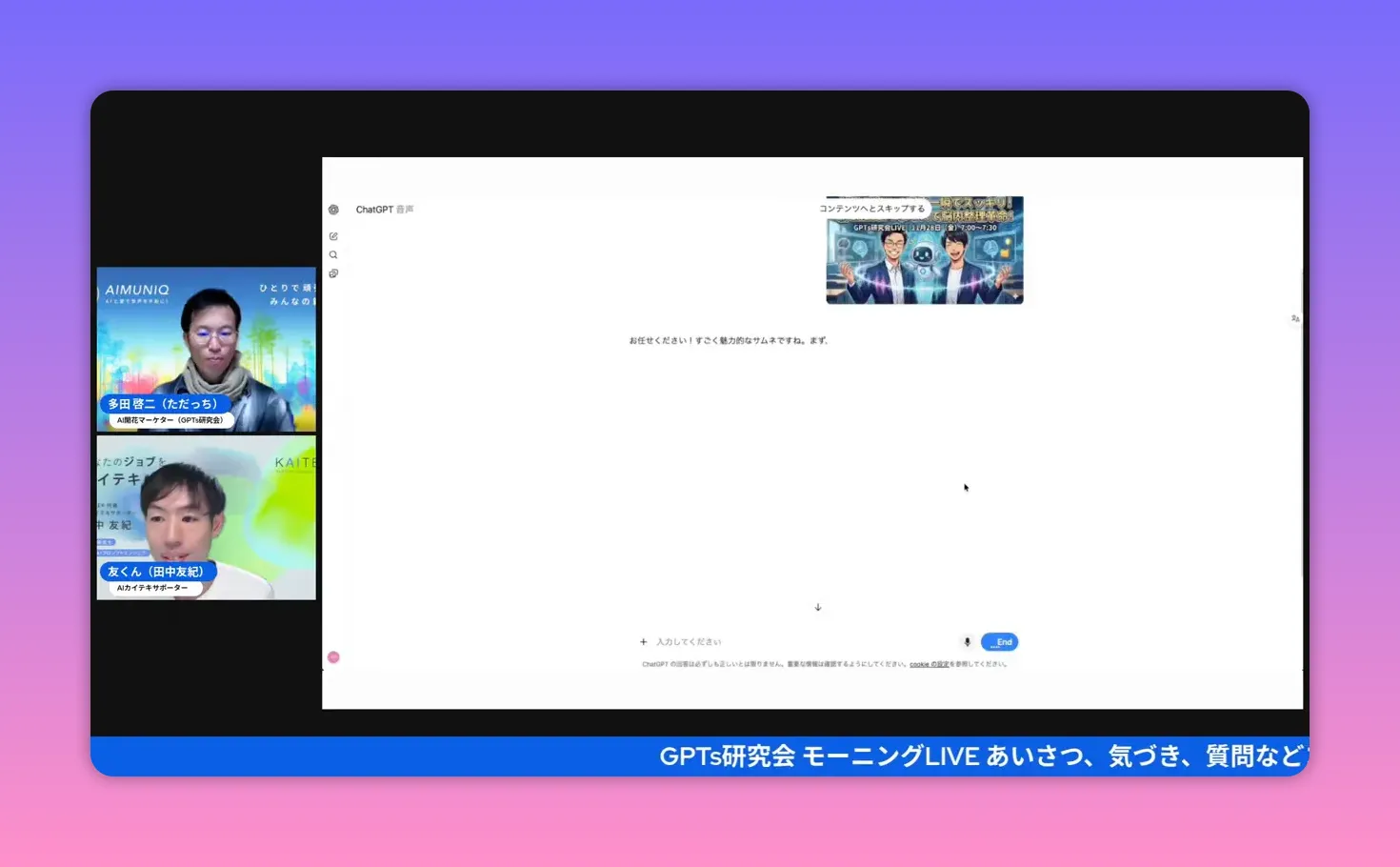Open chat search with the magnifier icon
This screenshot has width=1400, height=867.
(x=333, y=254)
